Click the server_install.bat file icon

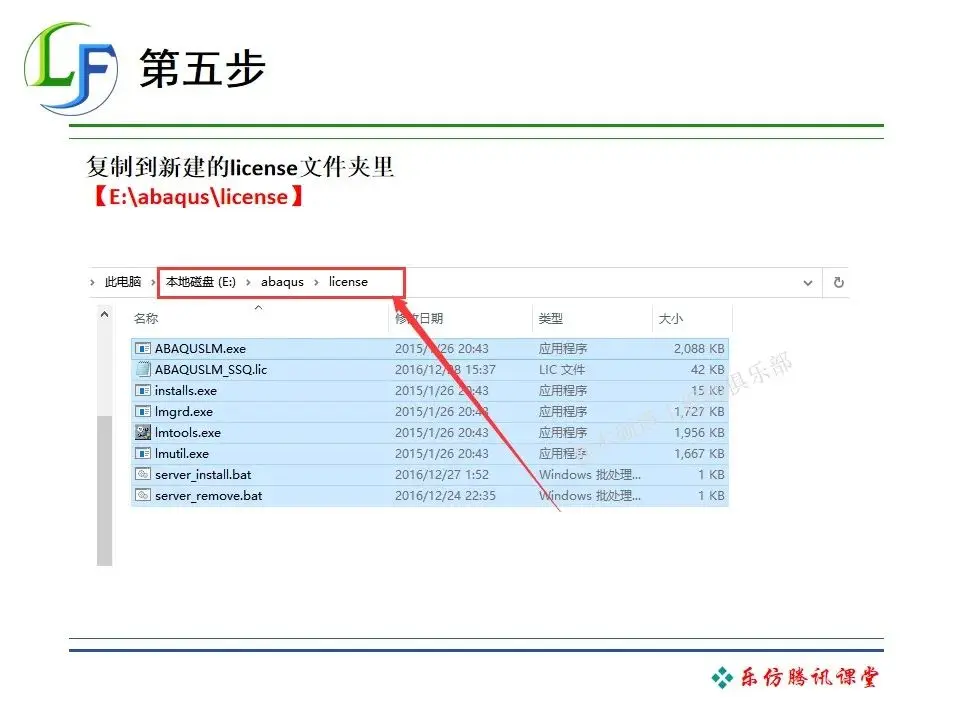click(143, 474)
